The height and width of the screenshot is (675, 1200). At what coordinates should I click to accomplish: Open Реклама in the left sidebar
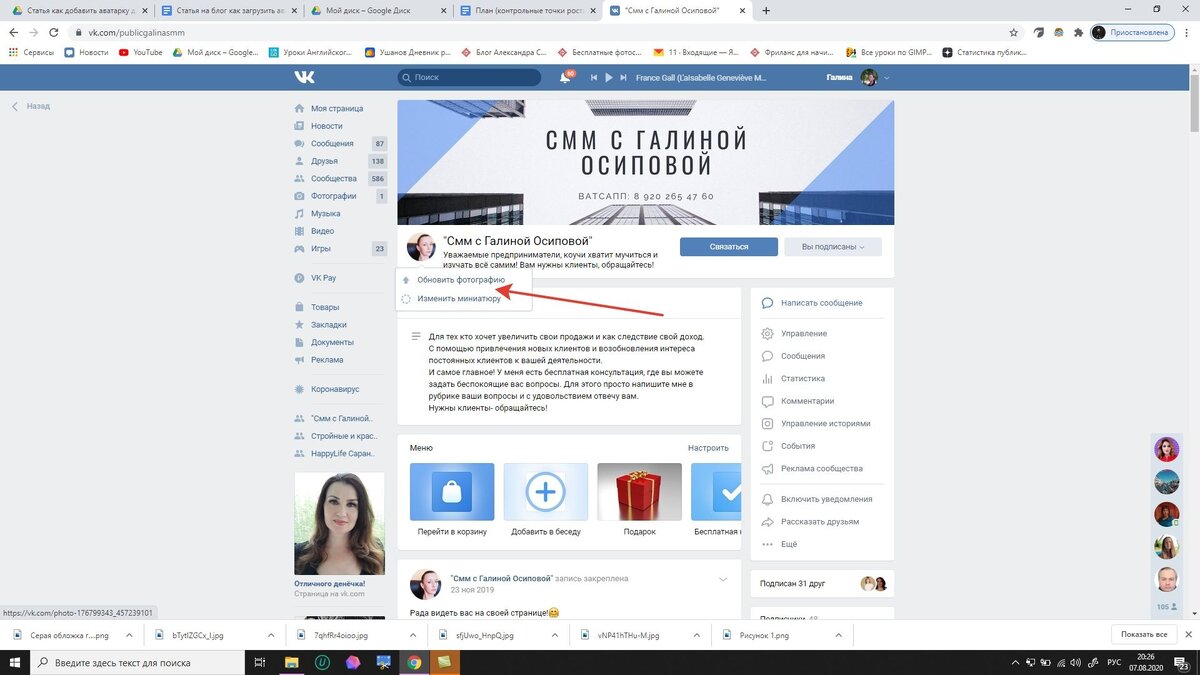[x=327, y=359]
